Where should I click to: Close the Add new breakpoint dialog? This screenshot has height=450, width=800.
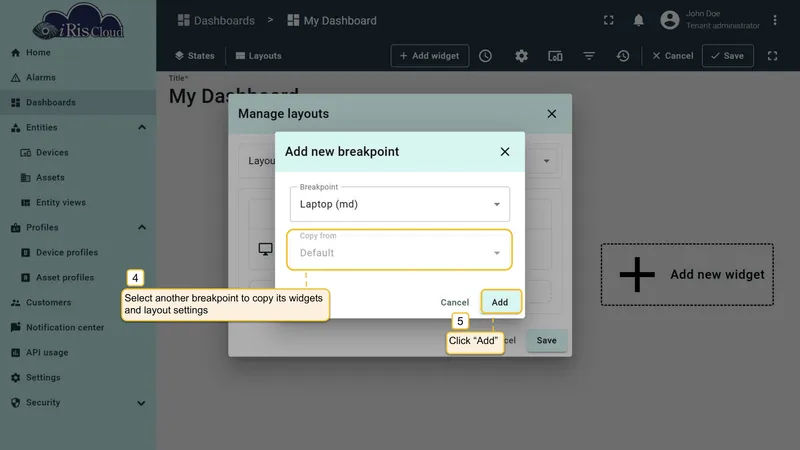pos(505,152)
